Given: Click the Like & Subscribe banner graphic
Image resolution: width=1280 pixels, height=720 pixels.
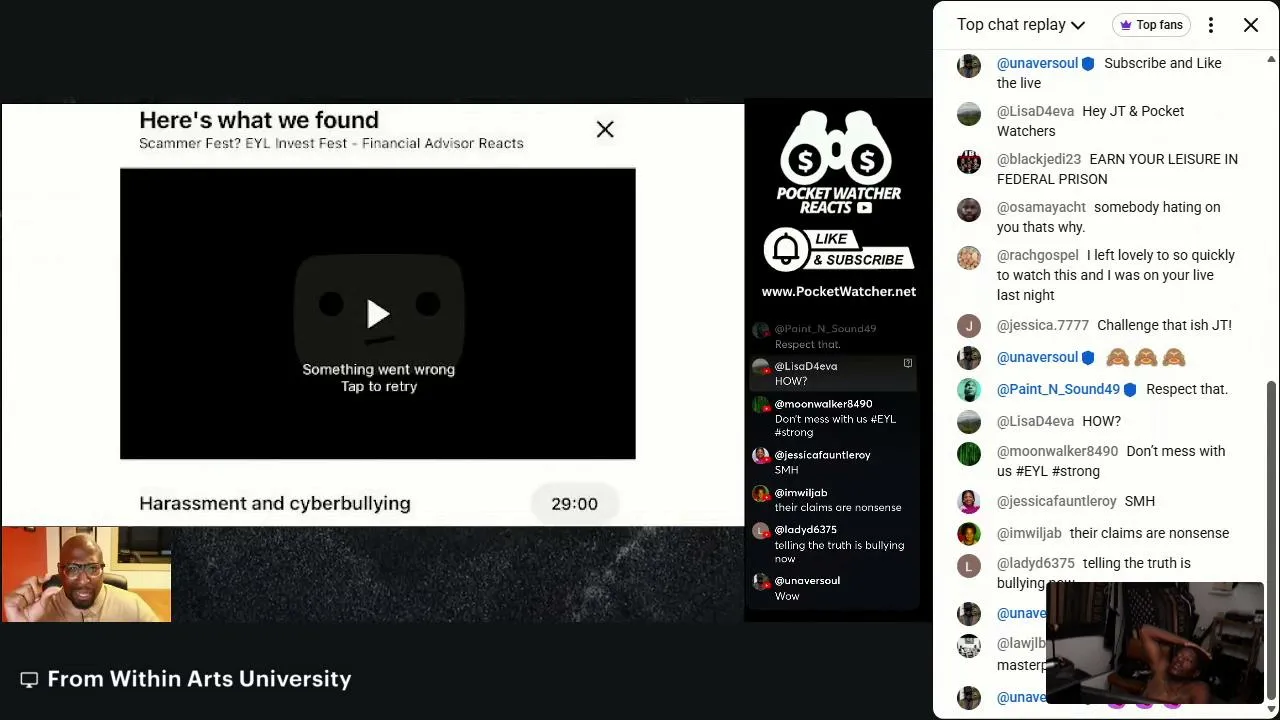Looking at the screenshot, I should tap(838, 249).
